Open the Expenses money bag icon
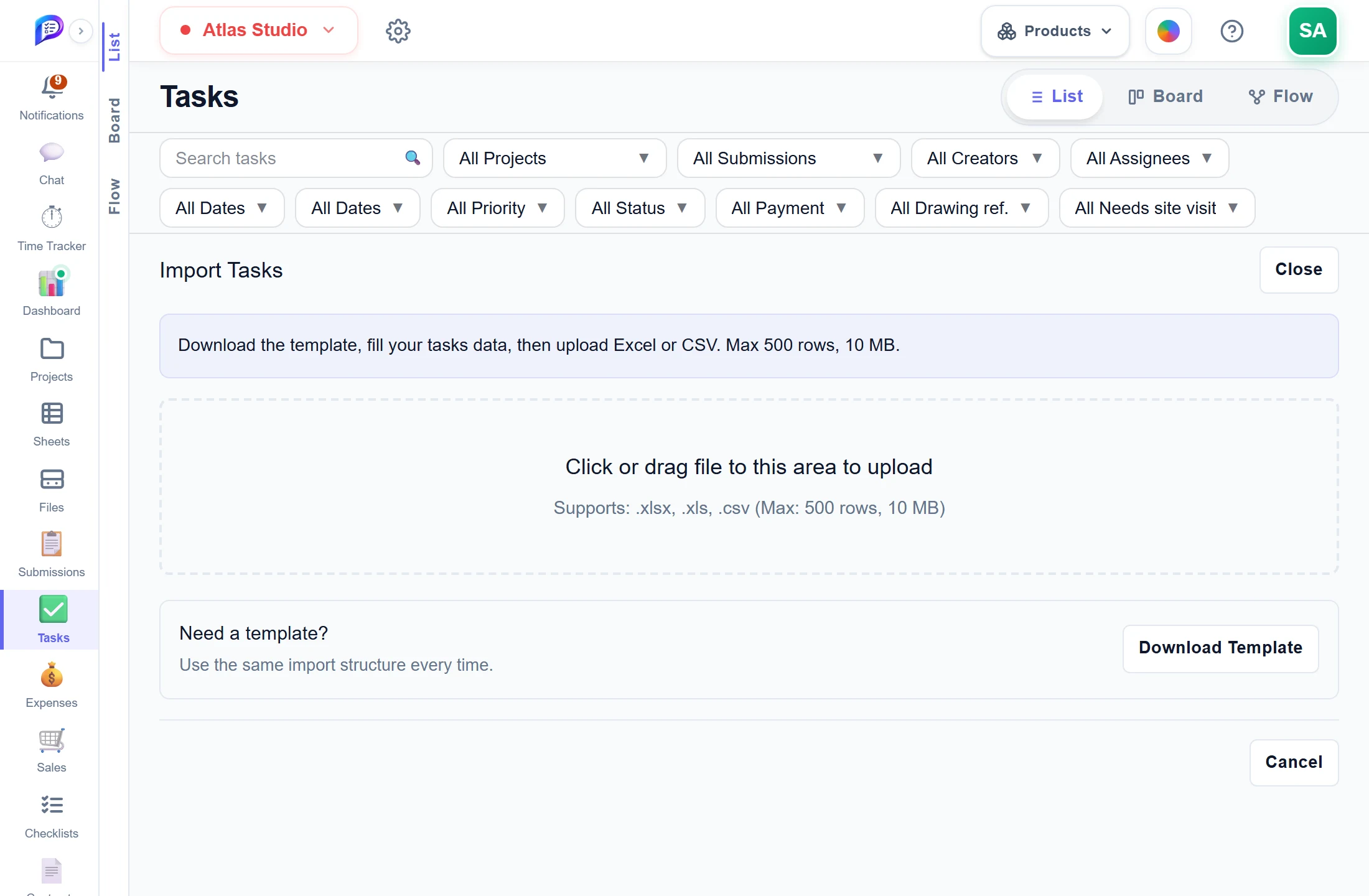 52,674
